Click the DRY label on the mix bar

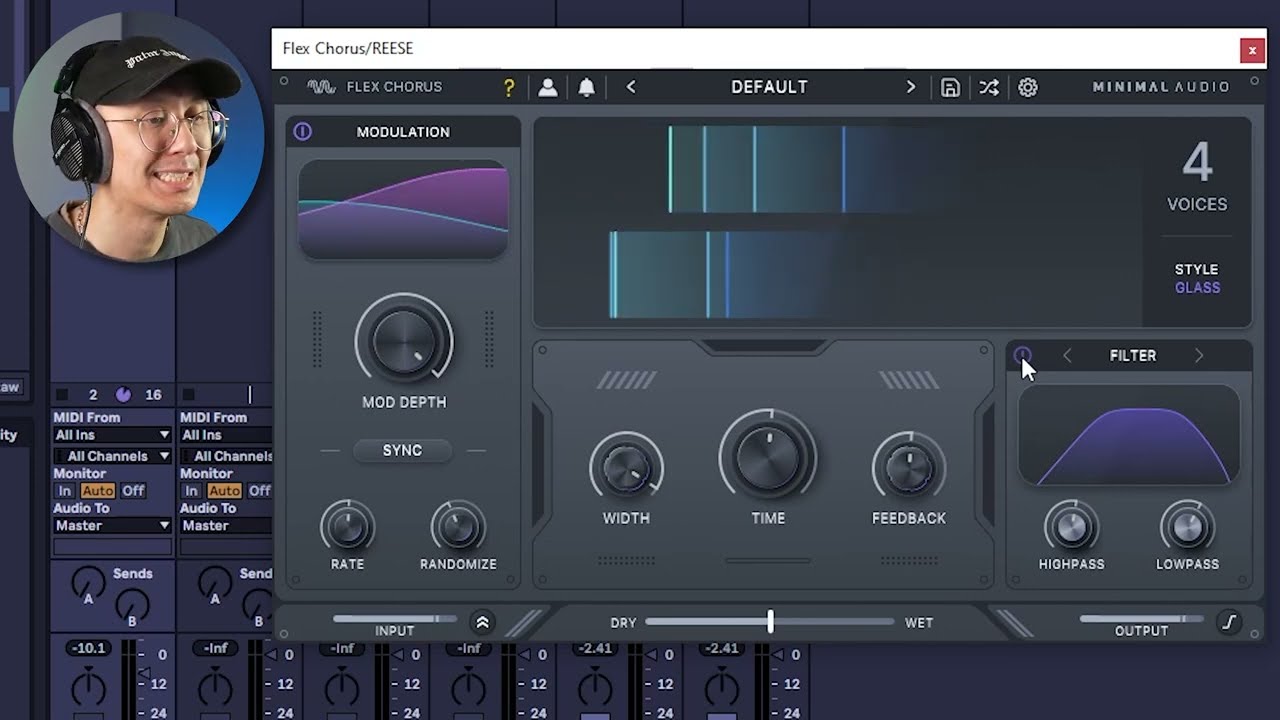[623, 623]
